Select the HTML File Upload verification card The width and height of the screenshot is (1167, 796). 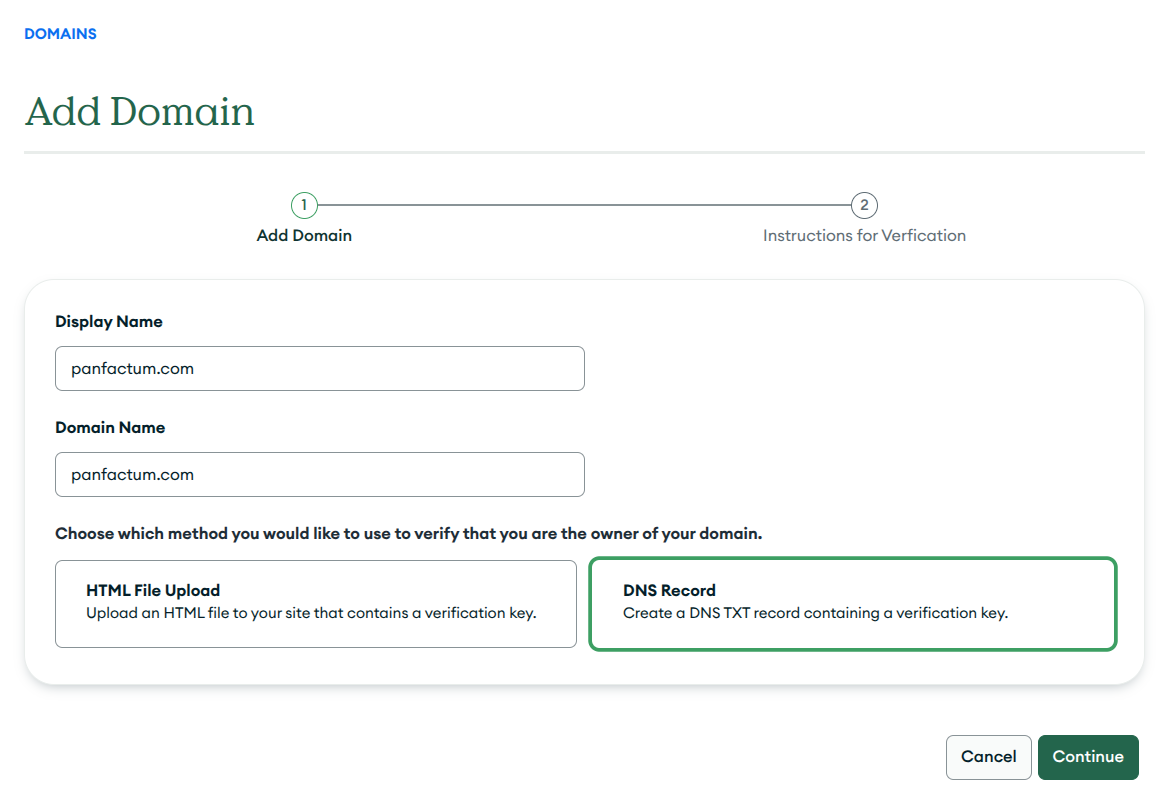coord(316,605)
